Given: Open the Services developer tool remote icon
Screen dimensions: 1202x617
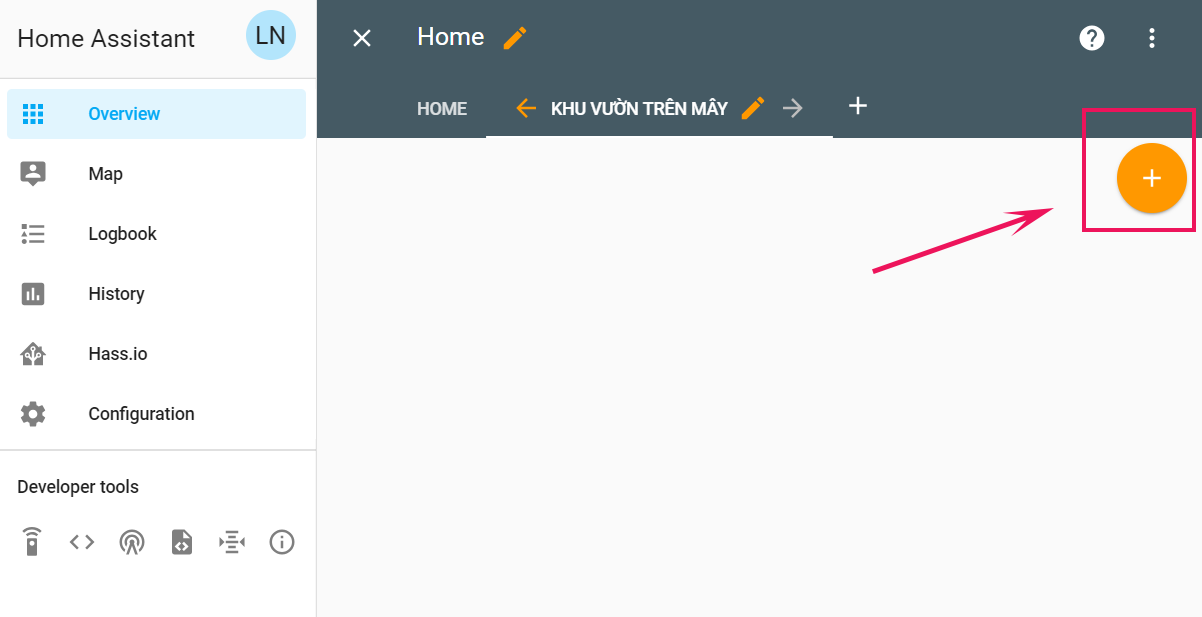Looking at the screenshot, I should click(32, 542).
